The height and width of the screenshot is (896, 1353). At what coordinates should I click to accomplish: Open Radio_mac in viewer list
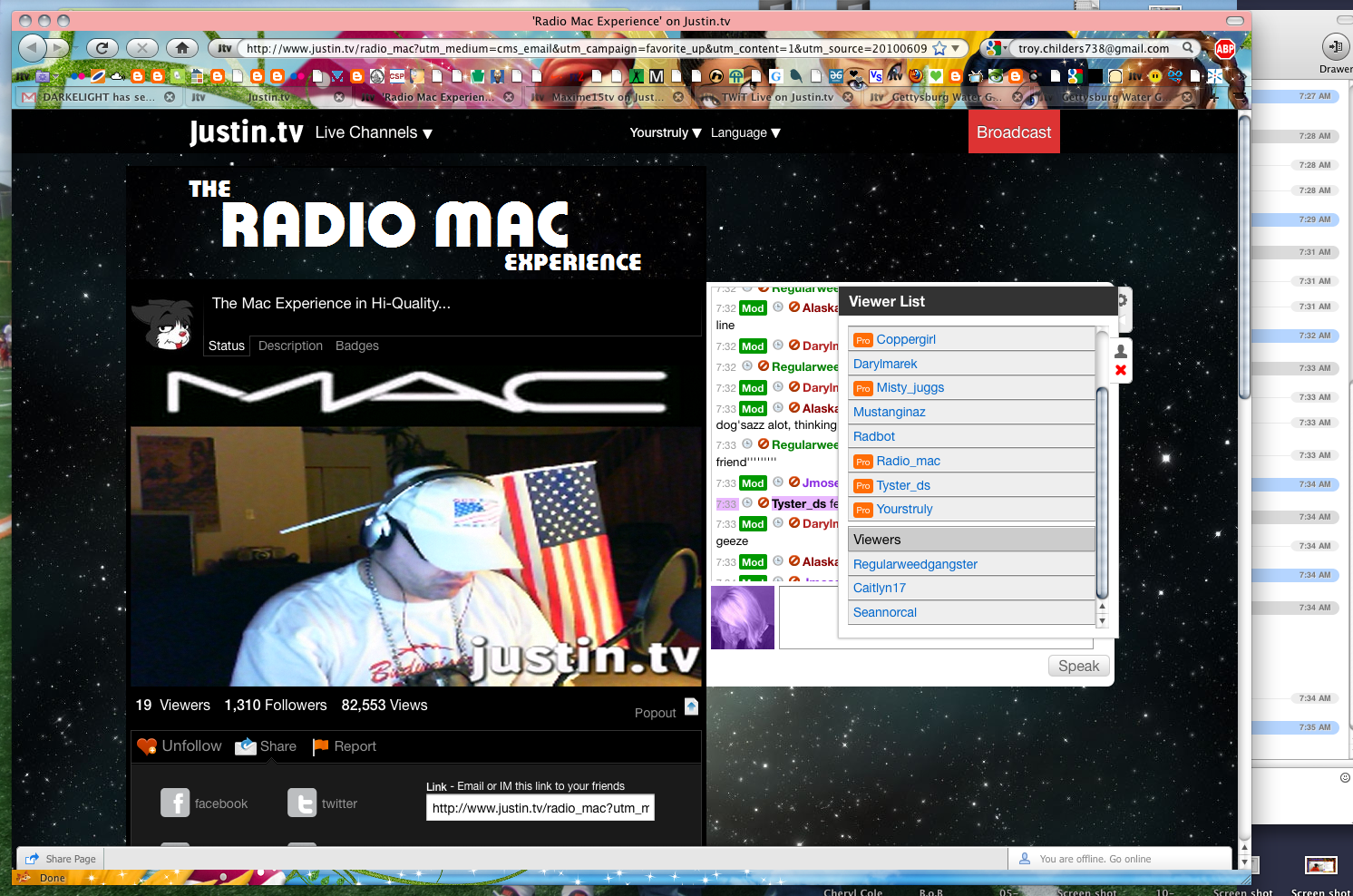[908, 461]
